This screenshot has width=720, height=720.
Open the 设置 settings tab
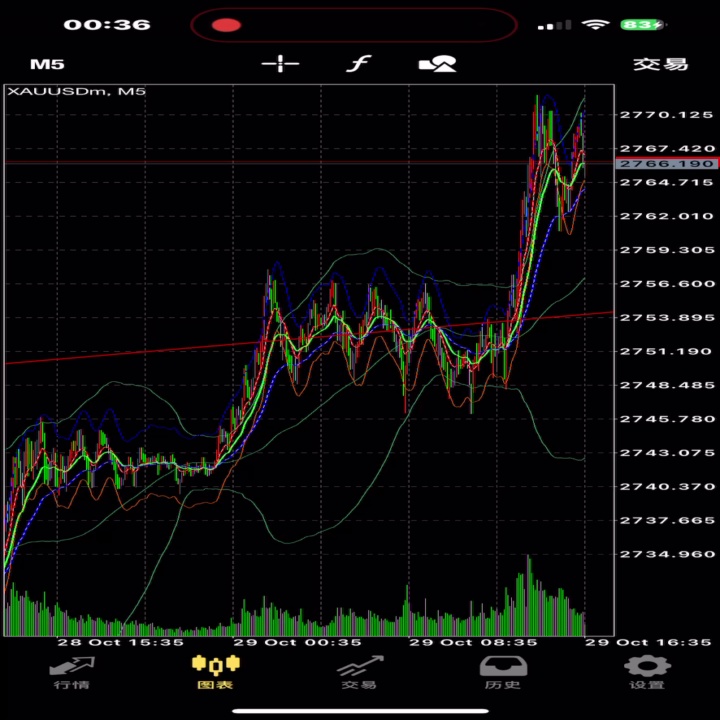(x=647, y=673)
